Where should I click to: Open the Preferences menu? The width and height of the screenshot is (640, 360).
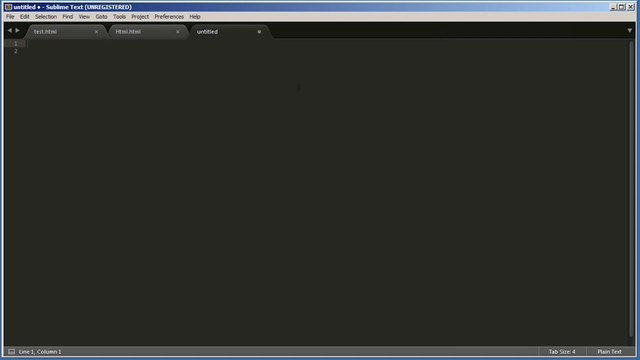pos(169,17)
